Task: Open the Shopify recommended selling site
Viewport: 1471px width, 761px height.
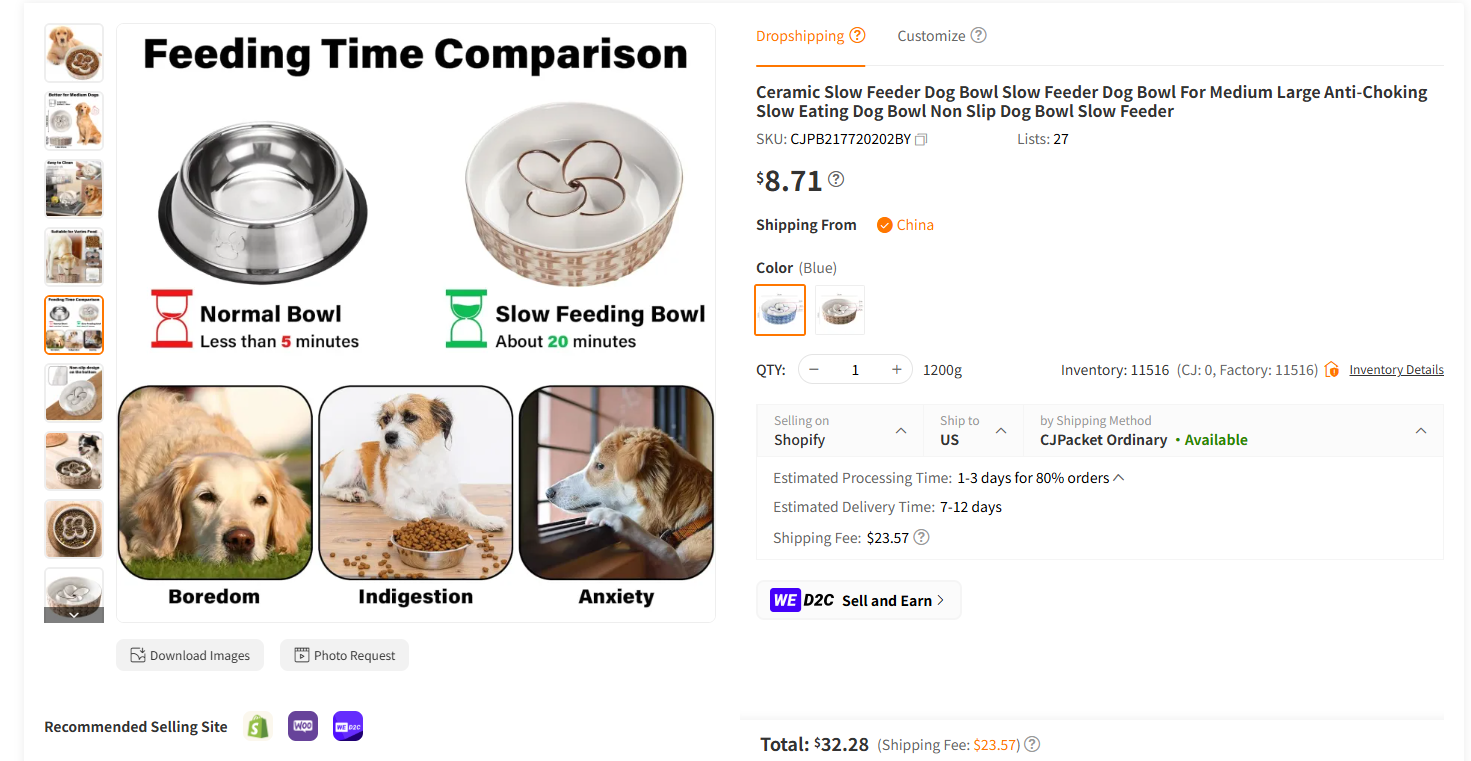Action: [257, 726]
